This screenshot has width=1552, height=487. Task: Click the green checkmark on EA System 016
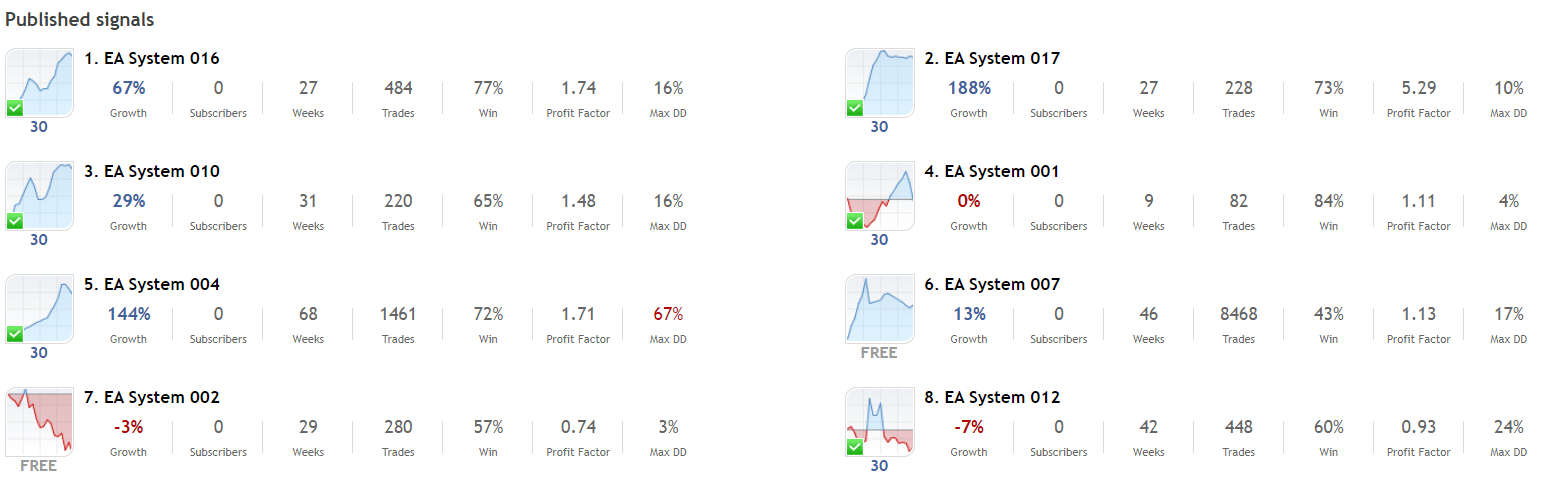(x=15, y=108)
